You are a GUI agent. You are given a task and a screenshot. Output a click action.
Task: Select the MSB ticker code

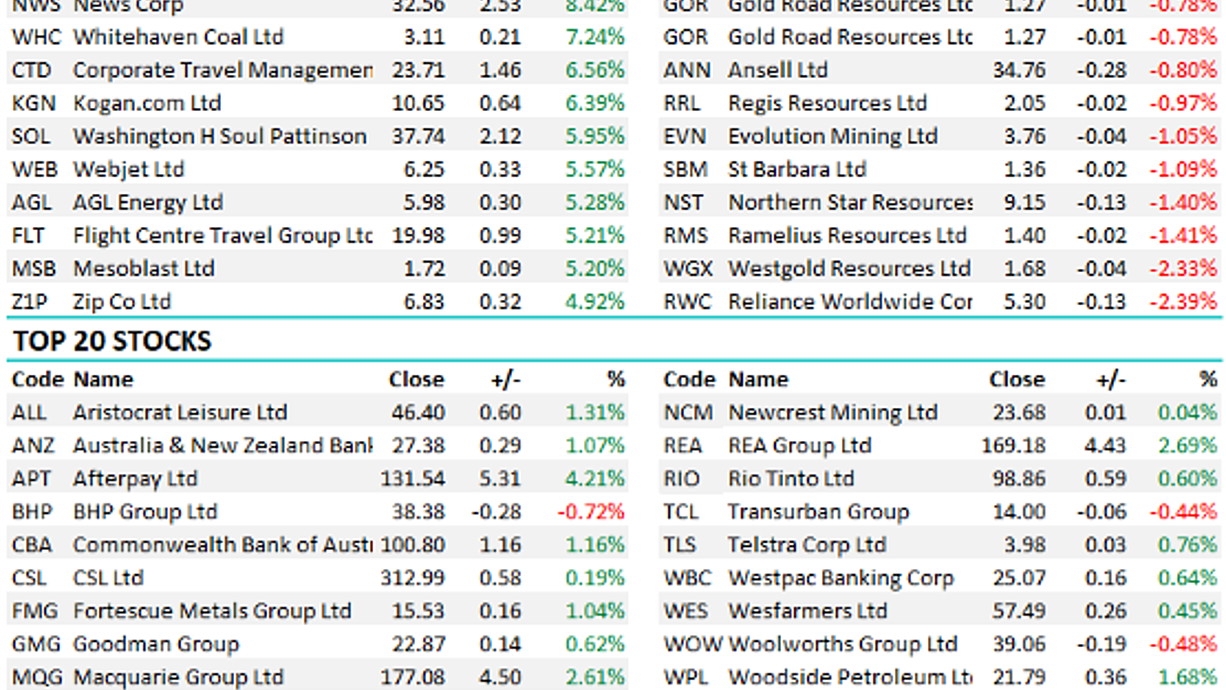[x=33, y=268]
